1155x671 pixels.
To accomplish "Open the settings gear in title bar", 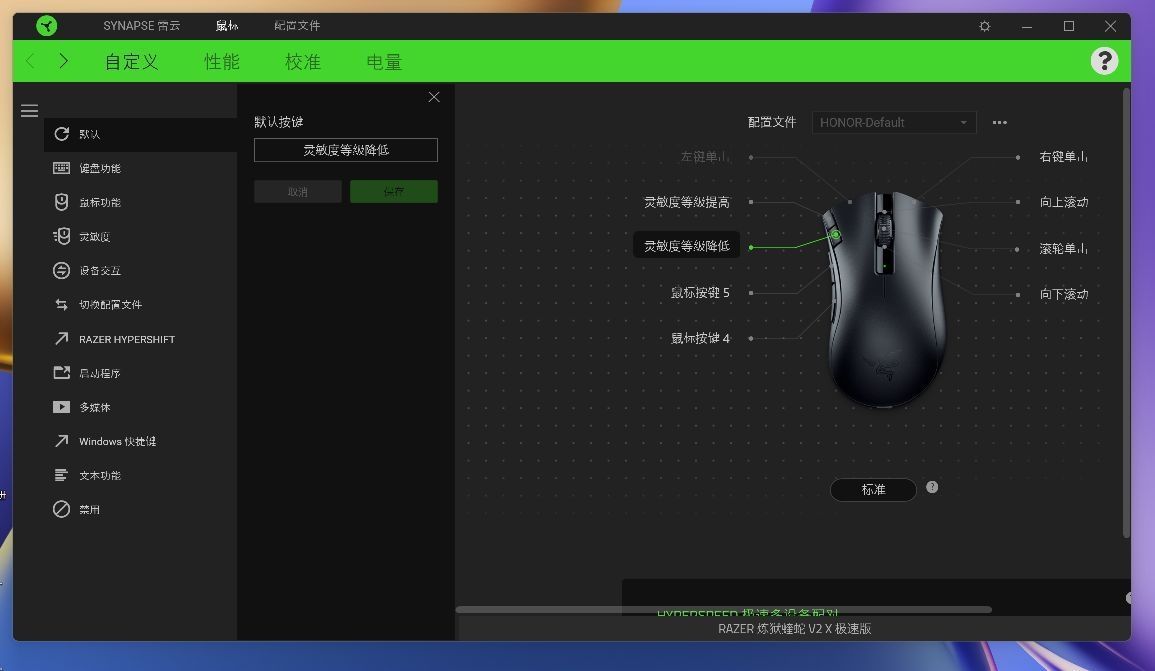I will click(985, 26).
